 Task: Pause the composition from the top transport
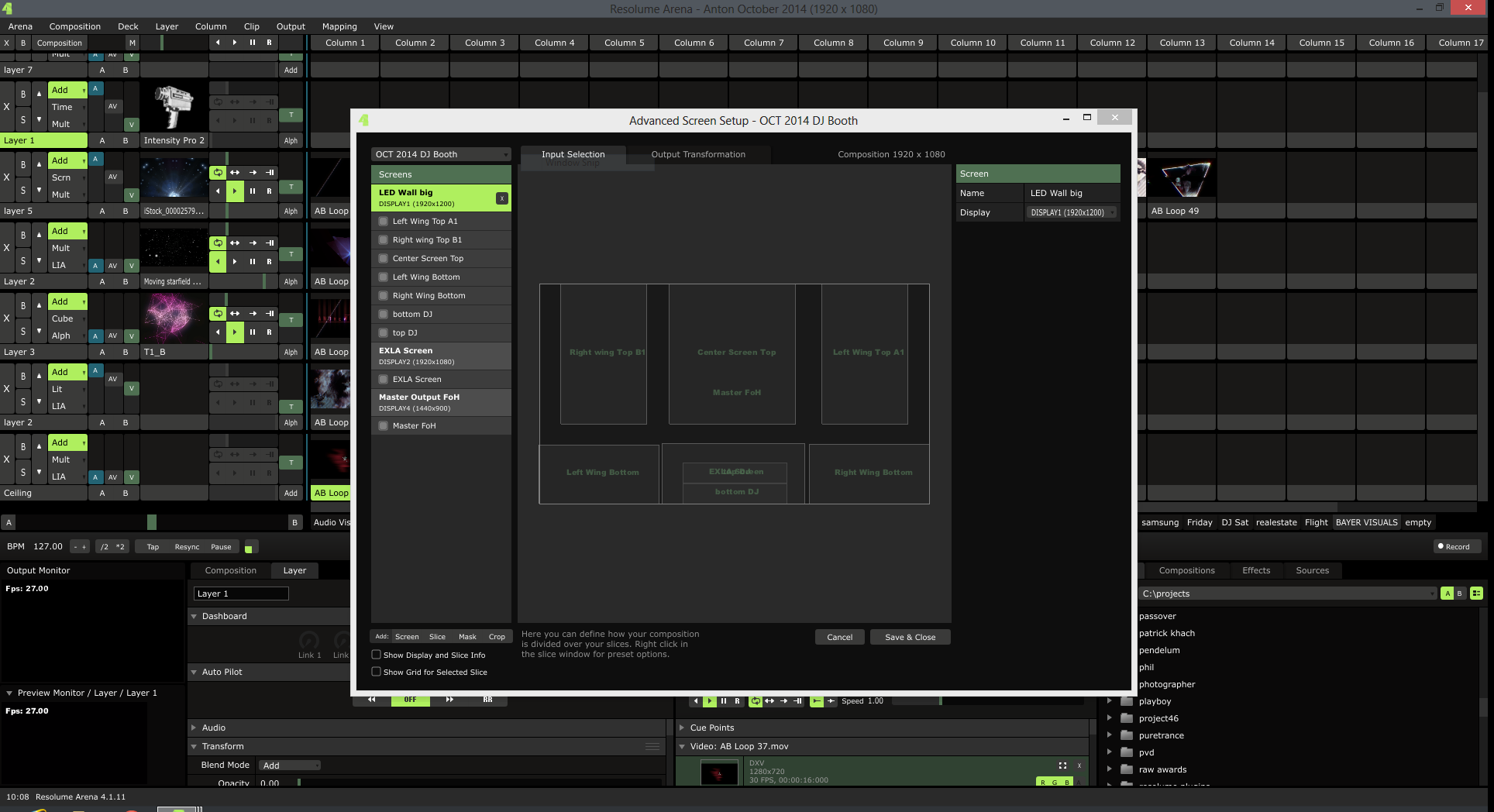[x=252, y=43]
